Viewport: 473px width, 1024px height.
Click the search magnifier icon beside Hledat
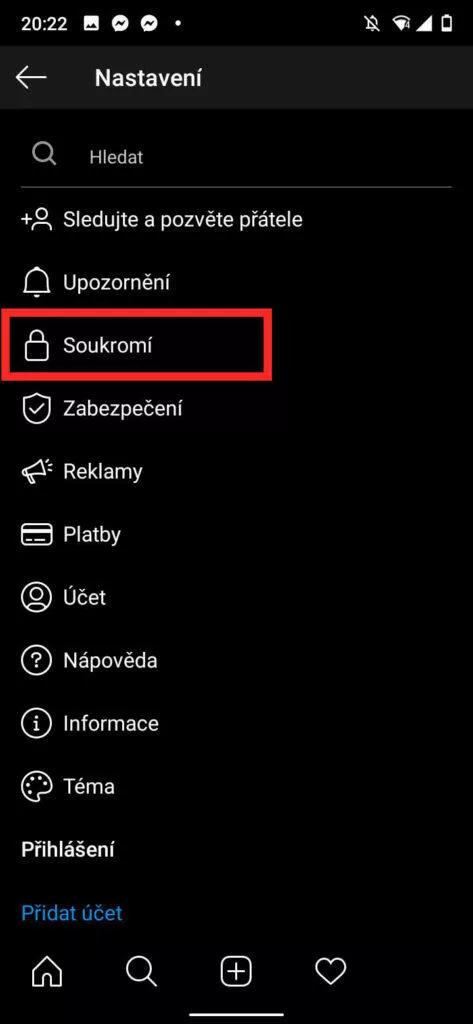pyautogui.click(x=44, y=155)
